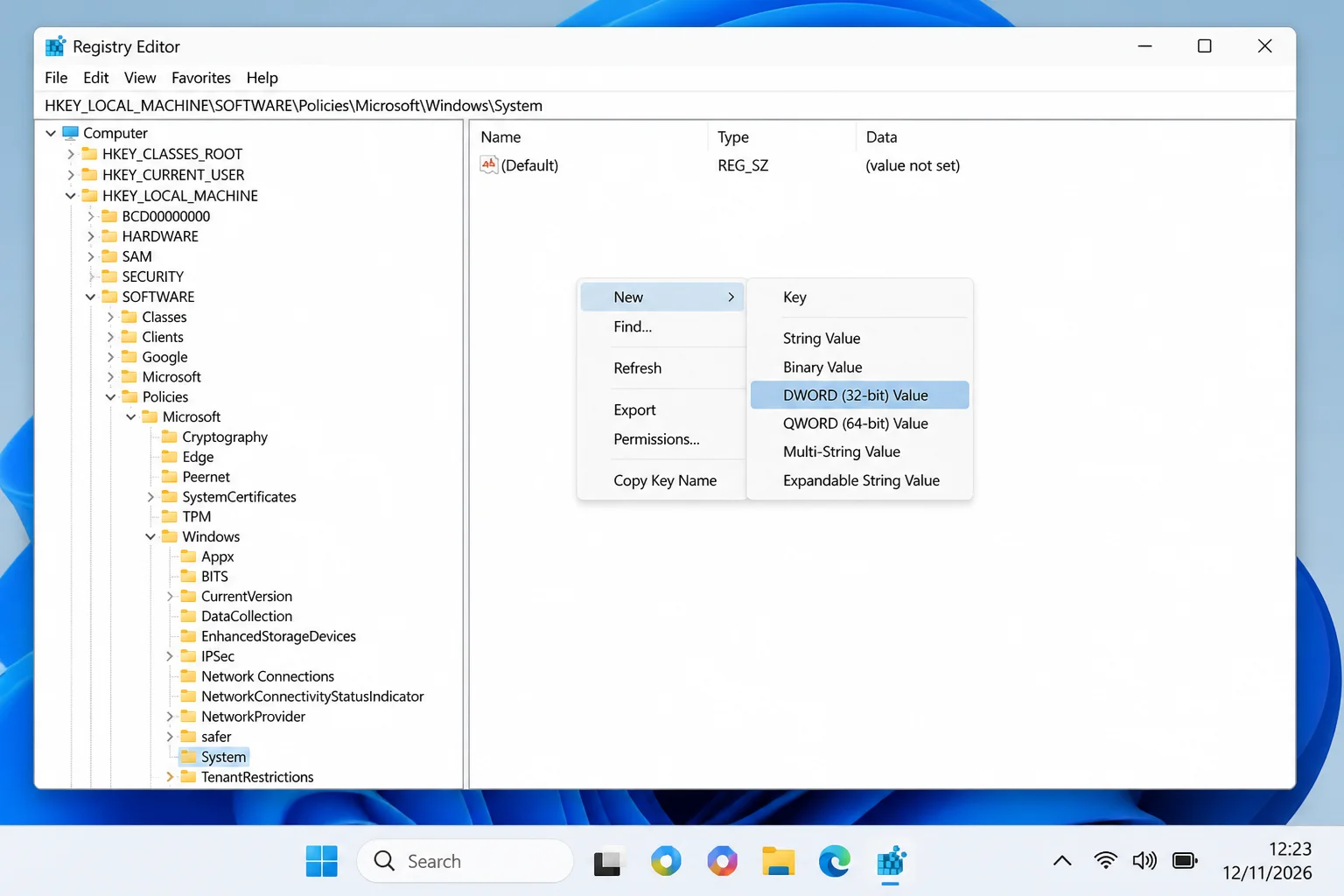Click the (Default) string value icon
This screenshot has width=1344, height=896.
pos(489,164)
